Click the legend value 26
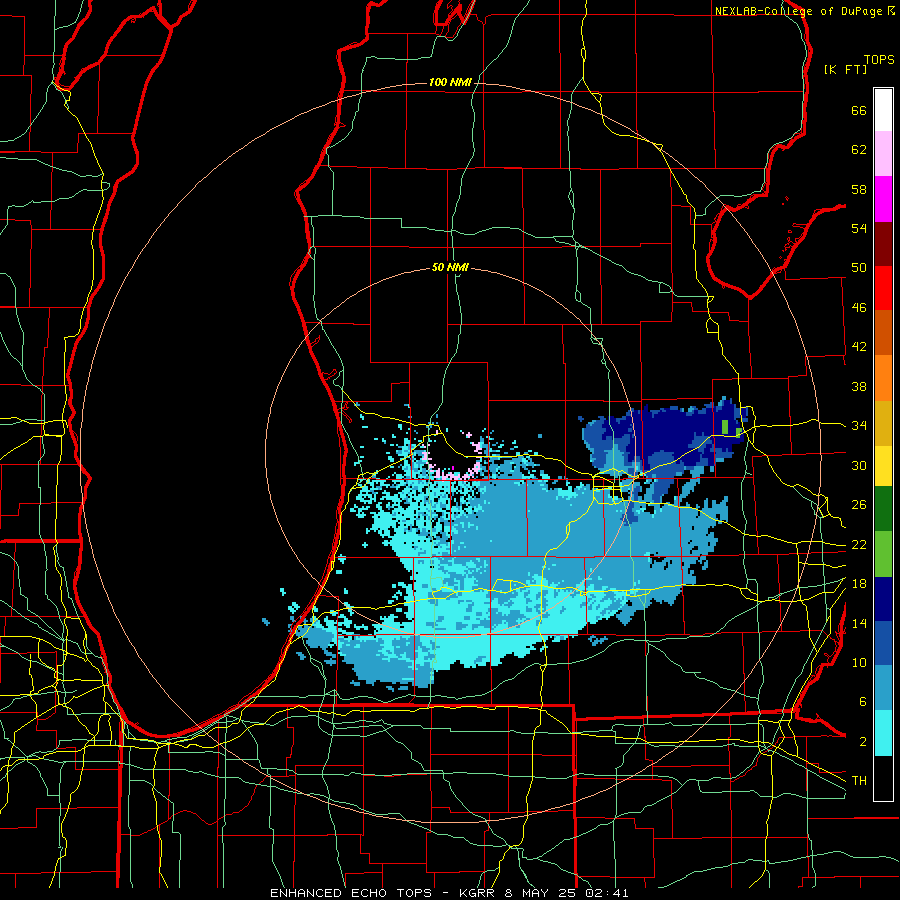The image size is (900, 900). [x=859, y=505]
